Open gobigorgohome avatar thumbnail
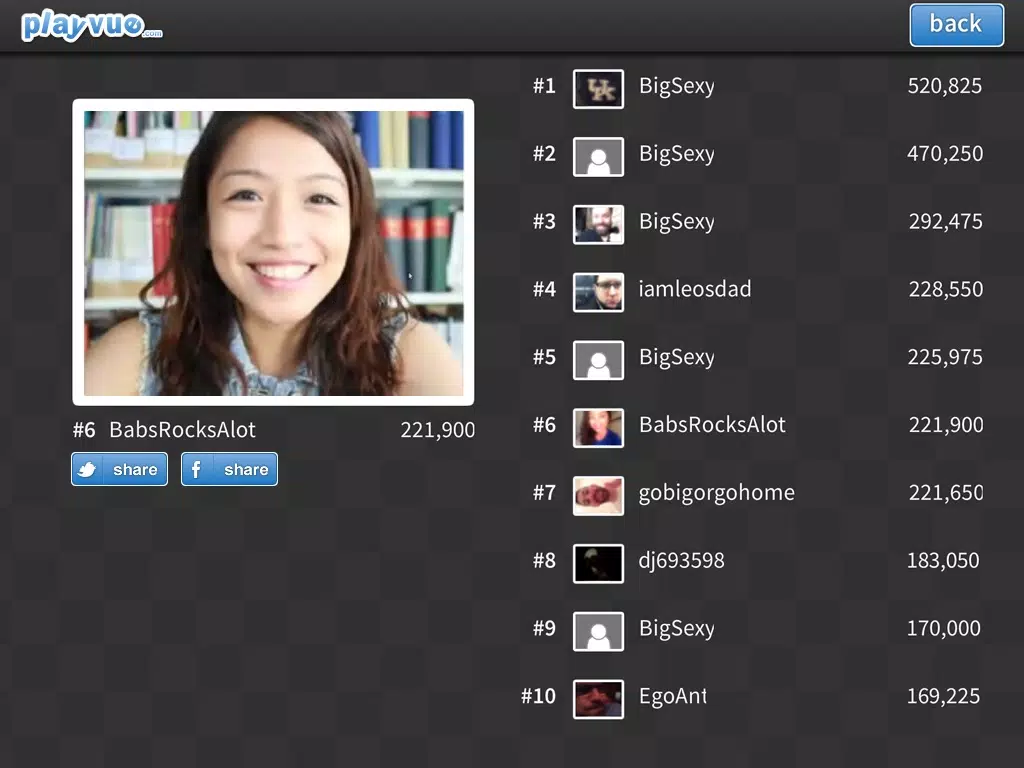The width and height of the screenshot is (1024, 768). [x=598, y=496]
